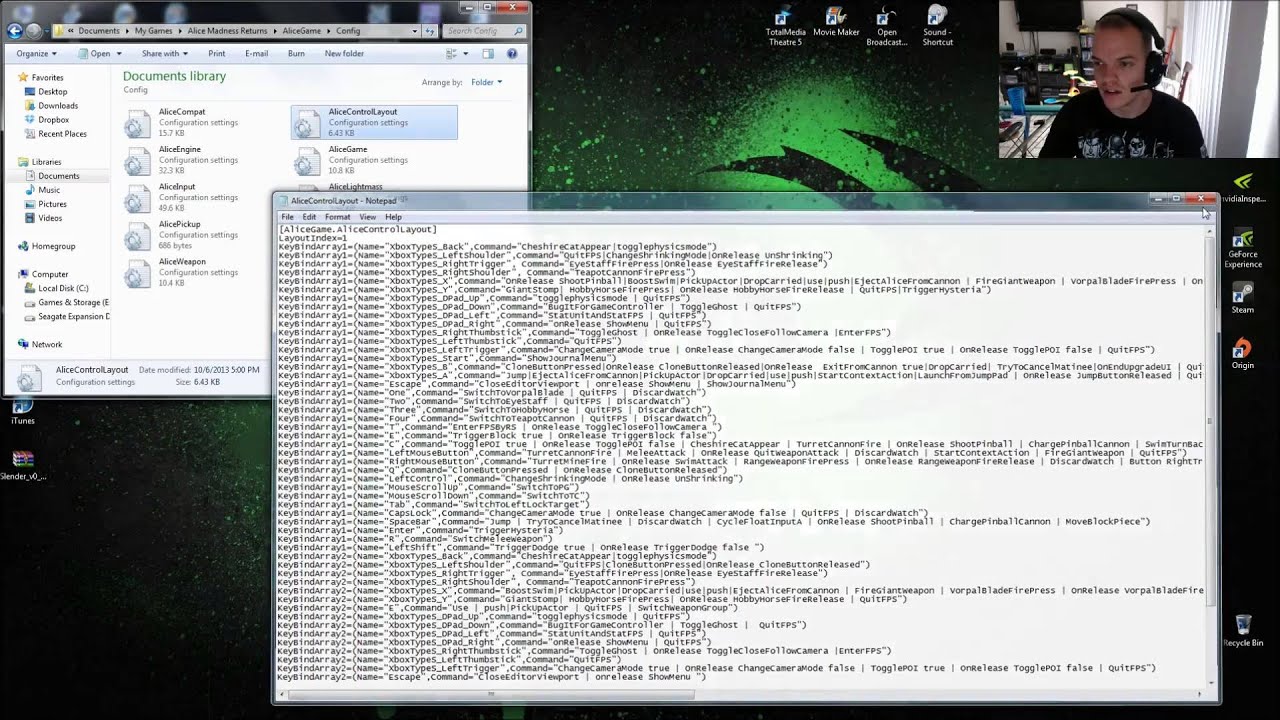
Task: Select the AliceControlLayout file in file list
Action: pyautogui.click(x=374, y=122)
